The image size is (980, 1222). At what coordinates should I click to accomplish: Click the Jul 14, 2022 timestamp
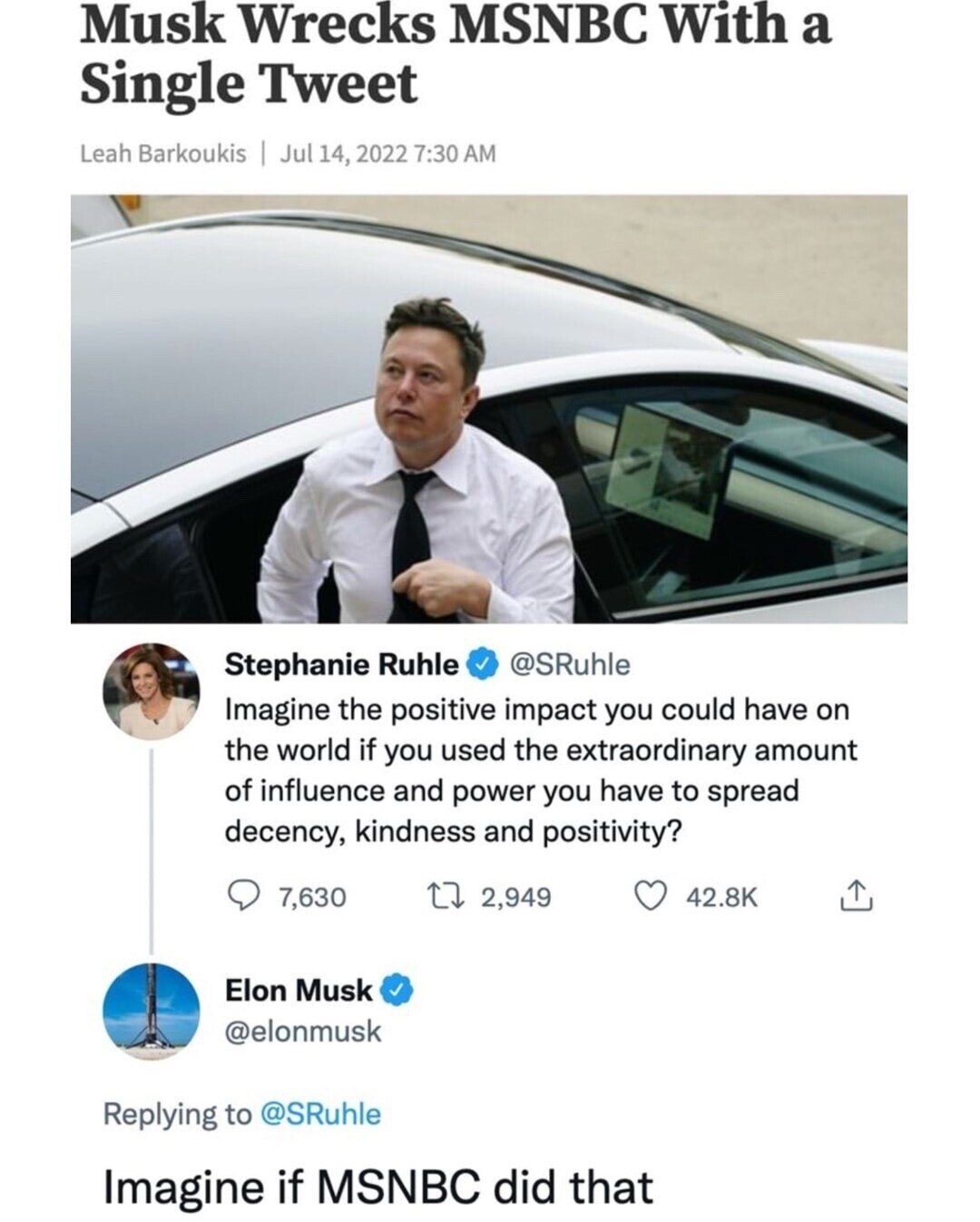click(x=388, y=153)
